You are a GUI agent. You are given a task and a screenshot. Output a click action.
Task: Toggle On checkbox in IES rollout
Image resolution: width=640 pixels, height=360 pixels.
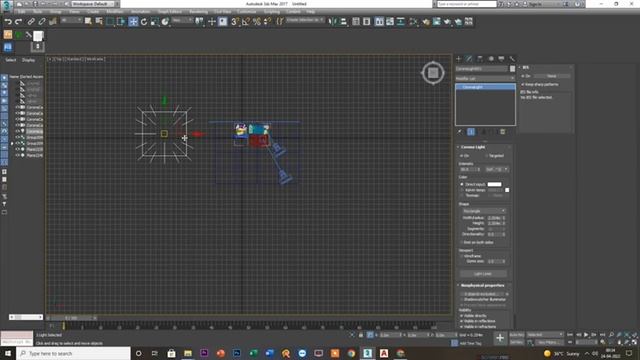tap(523, 76)
